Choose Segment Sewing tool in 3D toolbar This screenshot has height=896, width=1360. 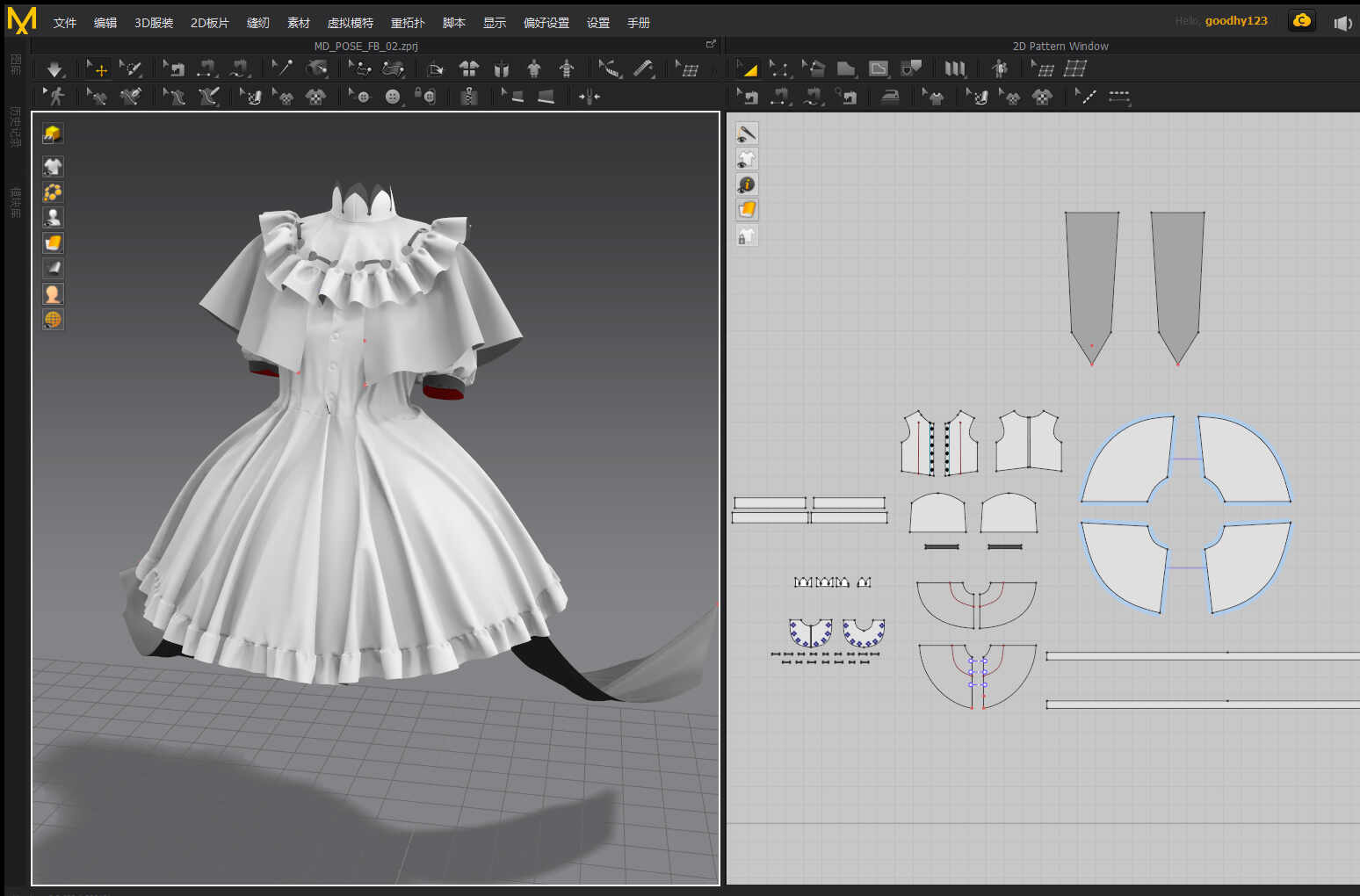(207, 69)
